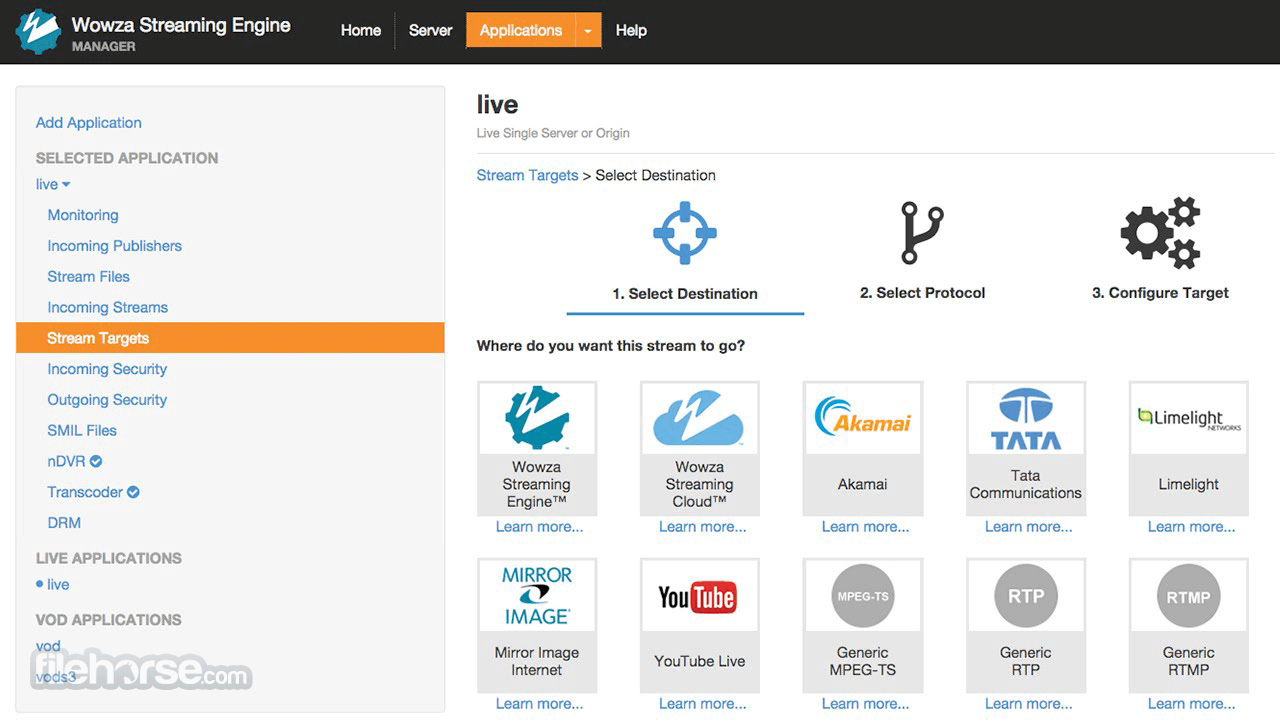Select live under Live Applications
This screenshot has height=720, width=1280.
tap(58, 585)
